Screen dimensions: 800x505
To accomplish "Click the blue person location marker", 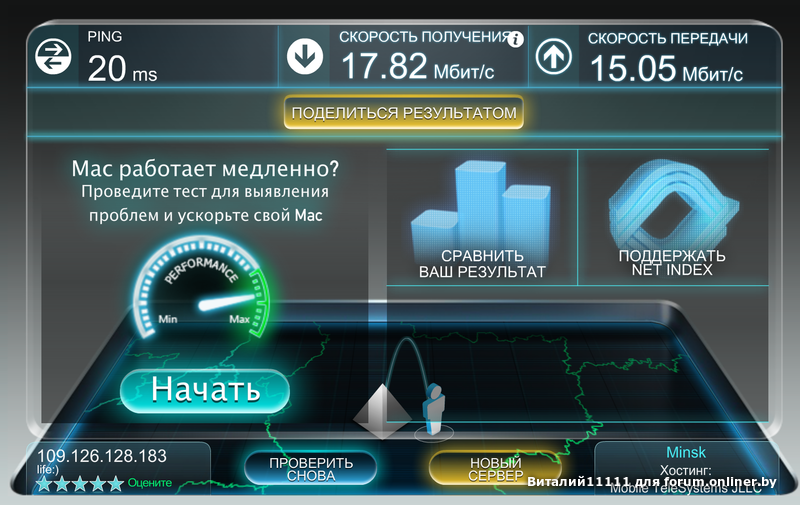I will pyautogui.click(x=433, y=409).
